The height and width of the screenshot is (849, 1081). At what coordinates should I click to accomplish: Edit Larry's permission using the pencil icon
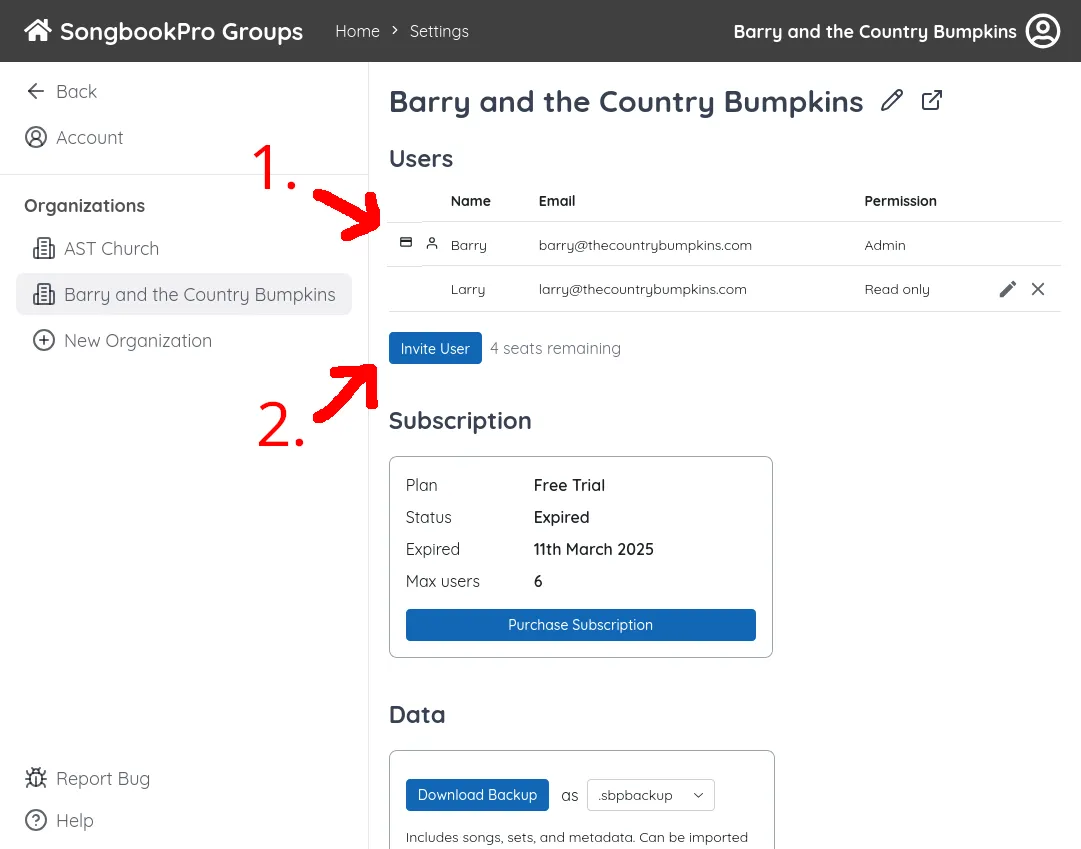click(1007, 289)
